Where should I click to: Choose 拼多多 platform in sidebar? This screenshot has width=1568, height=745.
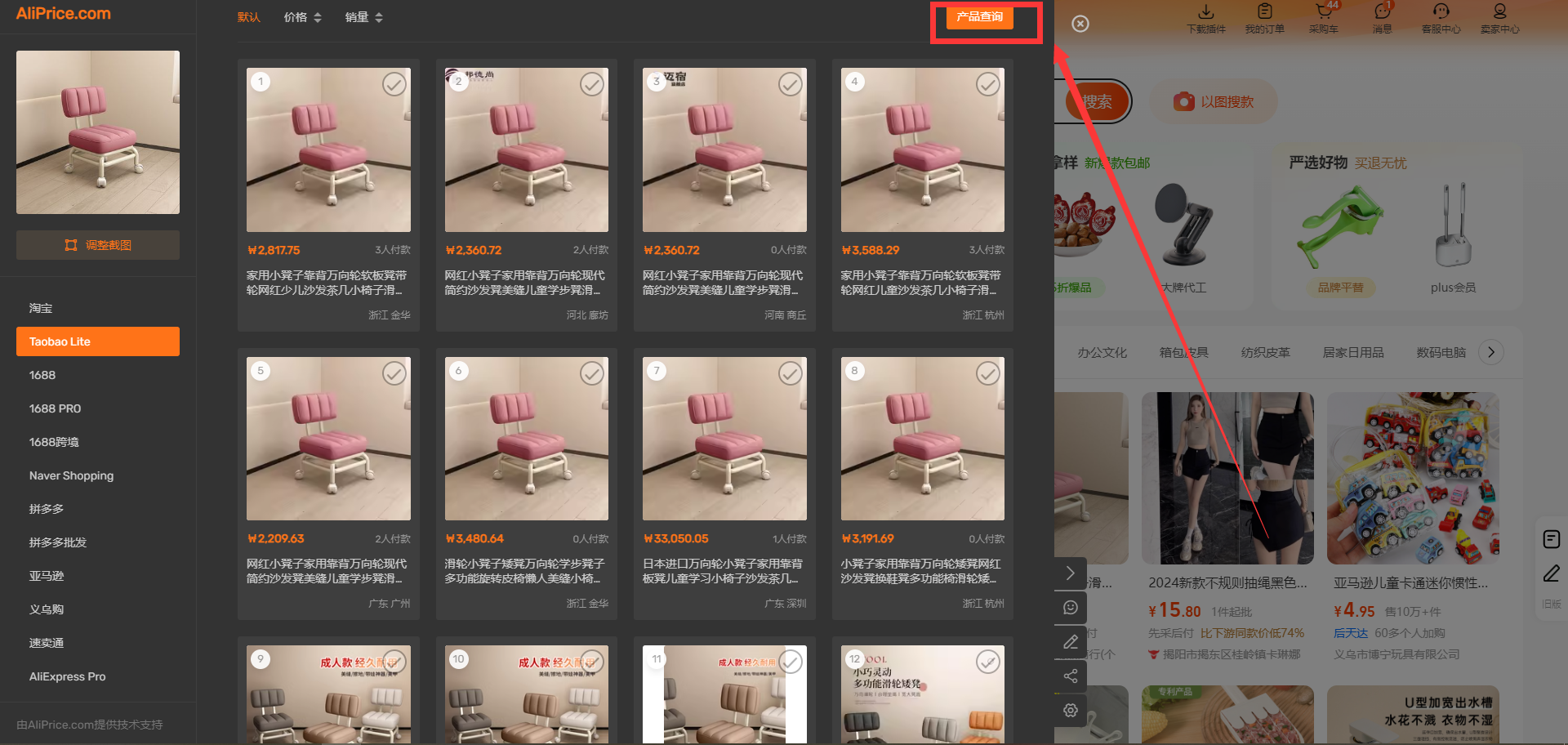click(x=98, y=509)
